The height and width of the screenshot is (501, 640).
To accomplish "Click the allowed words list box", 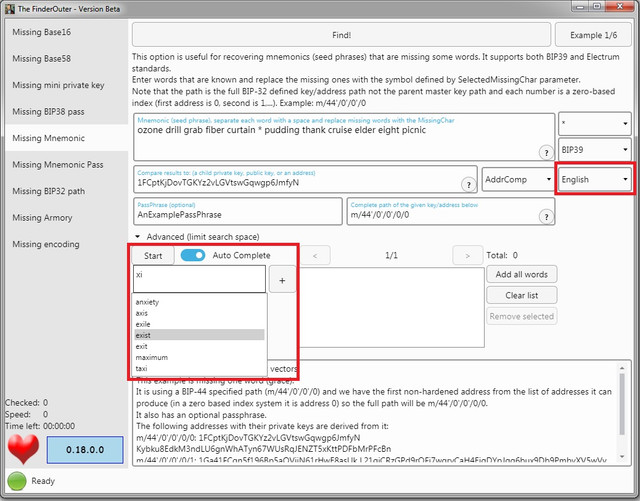I will tap(392, 307).
